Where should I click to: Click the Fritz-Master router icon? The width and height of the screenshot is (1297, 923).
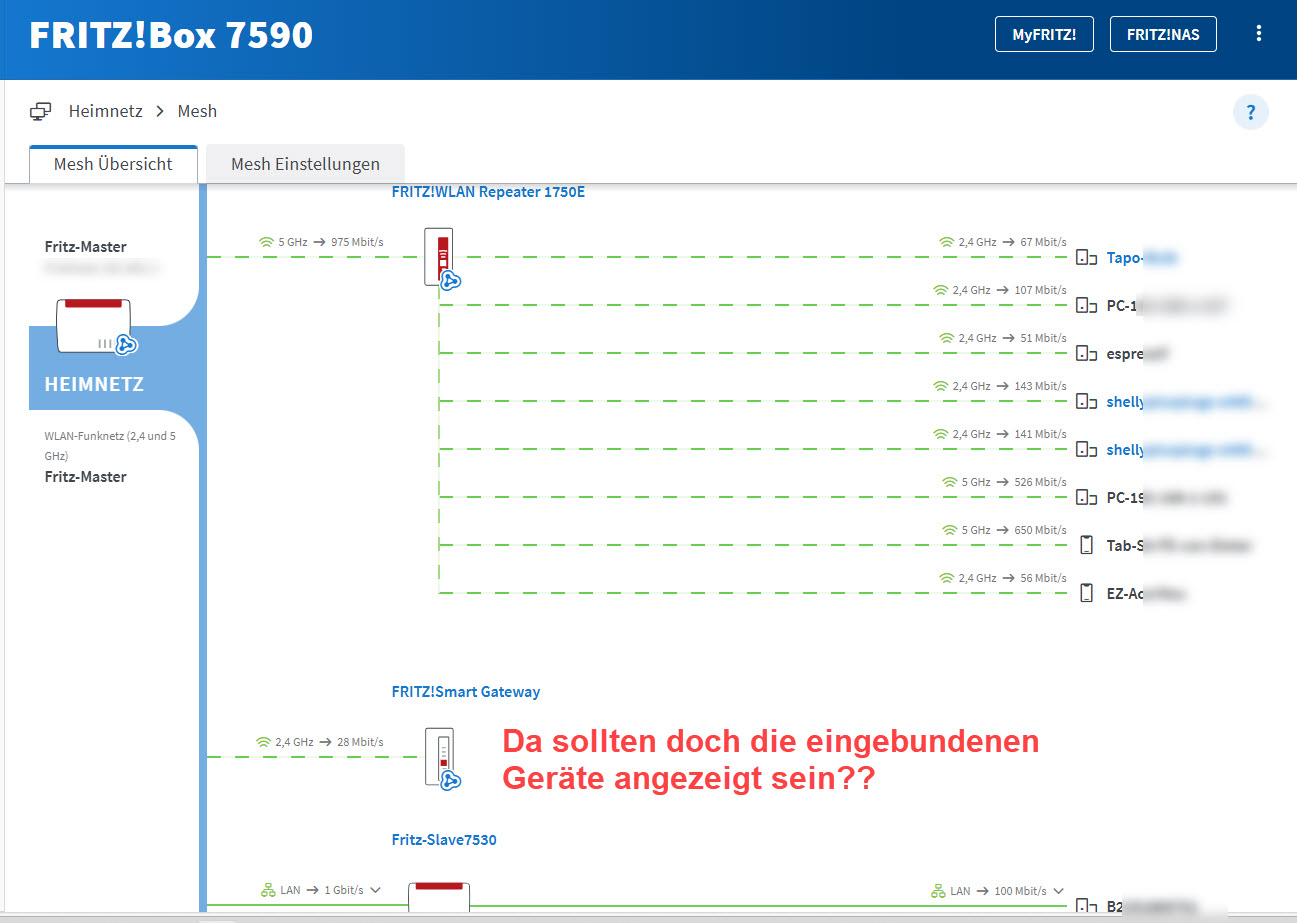point(95,327)
